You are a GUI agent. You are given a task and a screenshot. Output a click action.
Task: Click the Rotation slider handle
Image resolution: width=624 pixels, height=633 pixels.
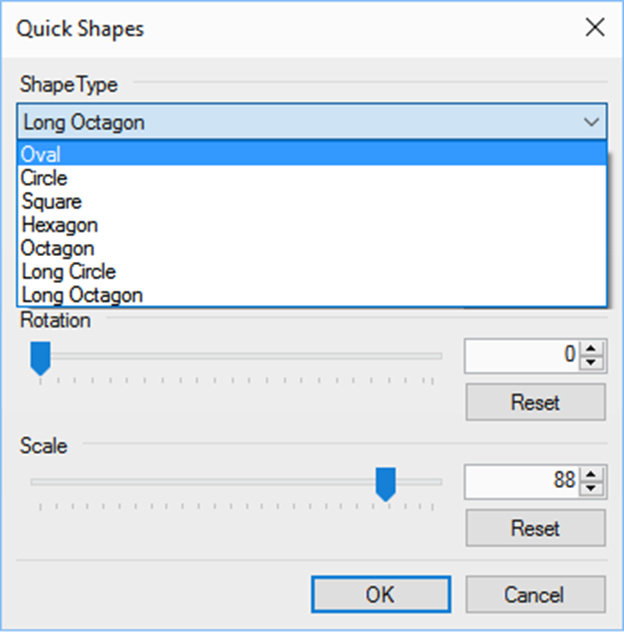pyautogui.click(x=40, y=357)
